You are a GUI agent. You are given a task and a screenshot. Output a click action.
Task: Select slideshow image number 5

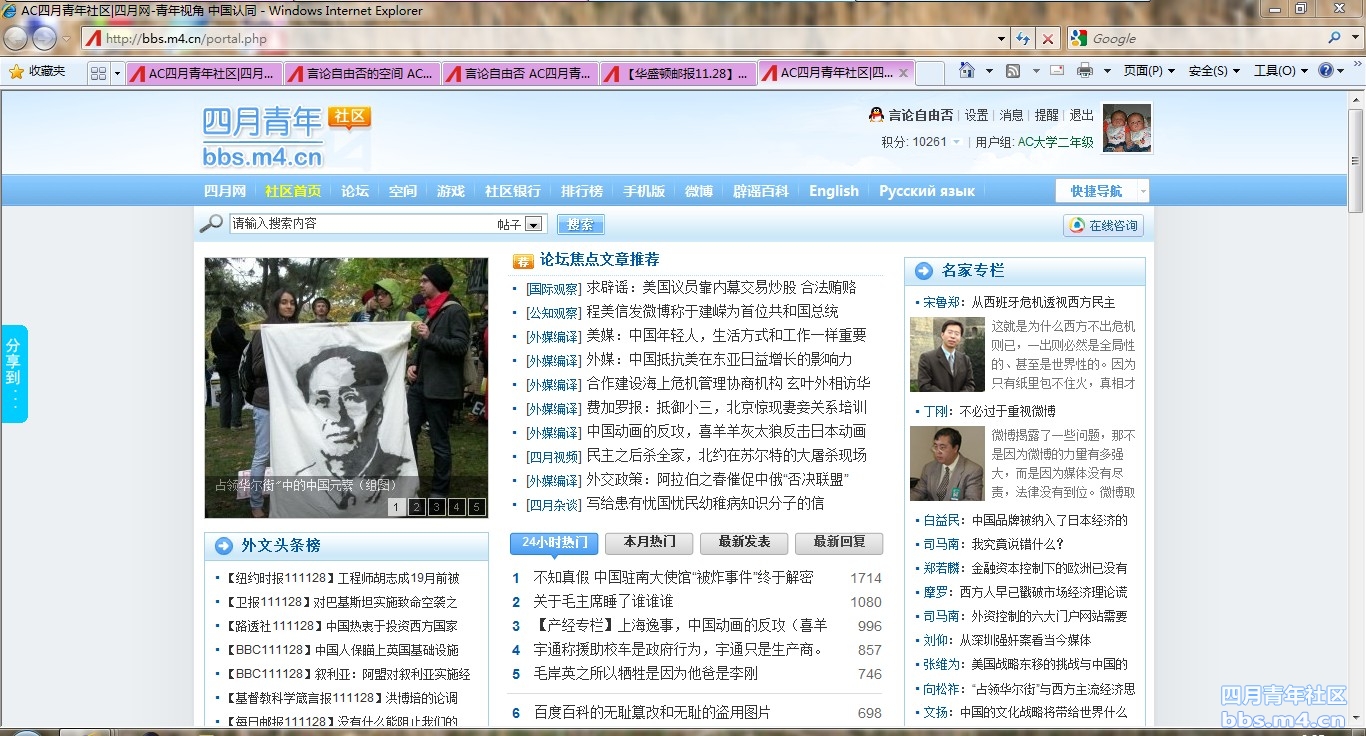(476, 507)
